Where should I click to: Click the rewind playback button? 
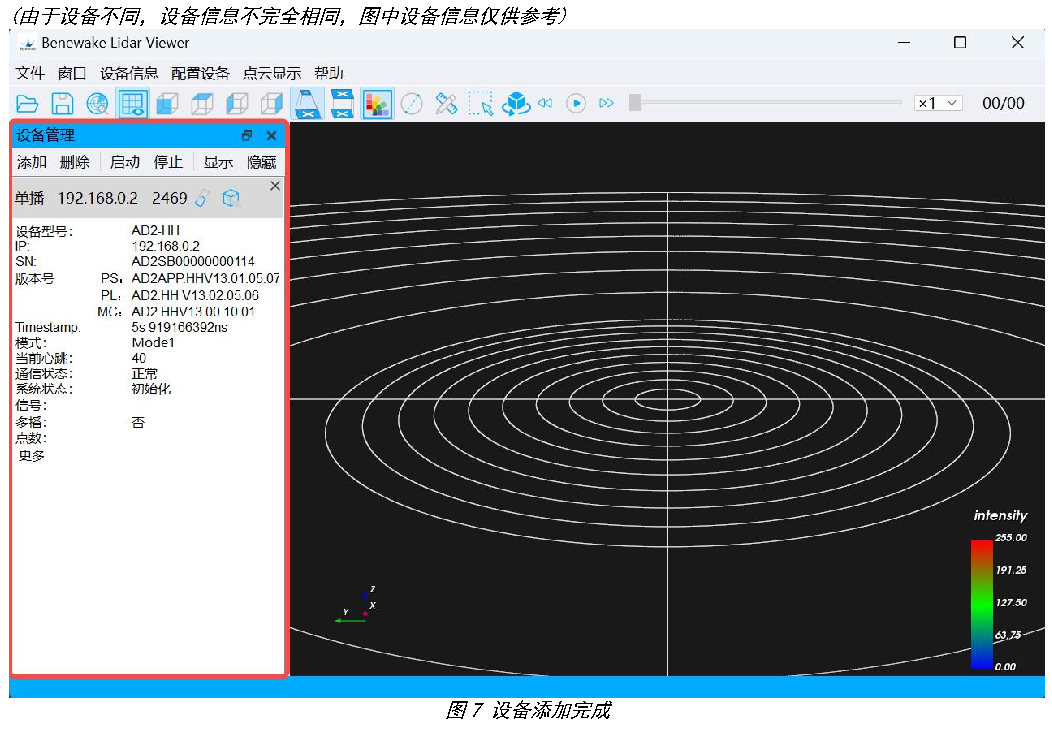(545, 103)
